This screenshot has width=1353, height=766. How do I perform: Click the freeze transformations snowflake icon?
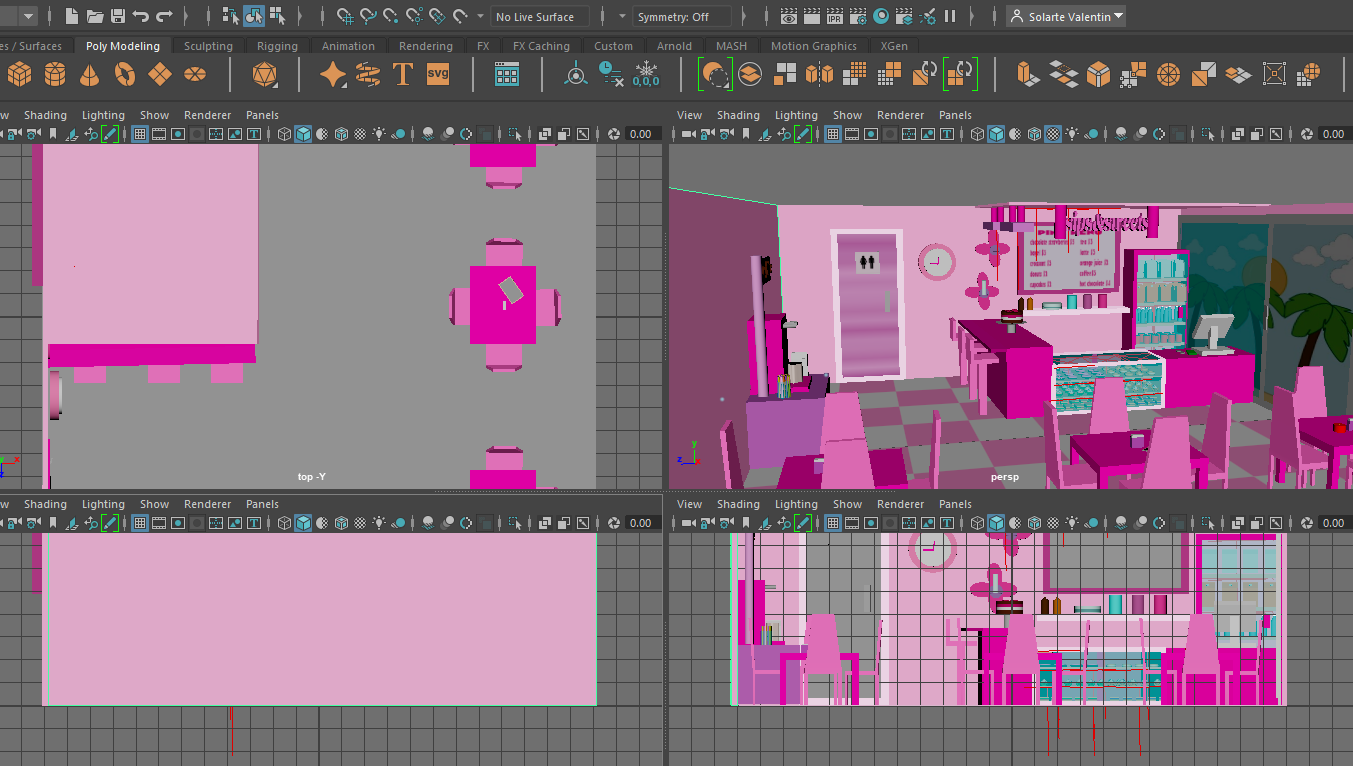646,74
